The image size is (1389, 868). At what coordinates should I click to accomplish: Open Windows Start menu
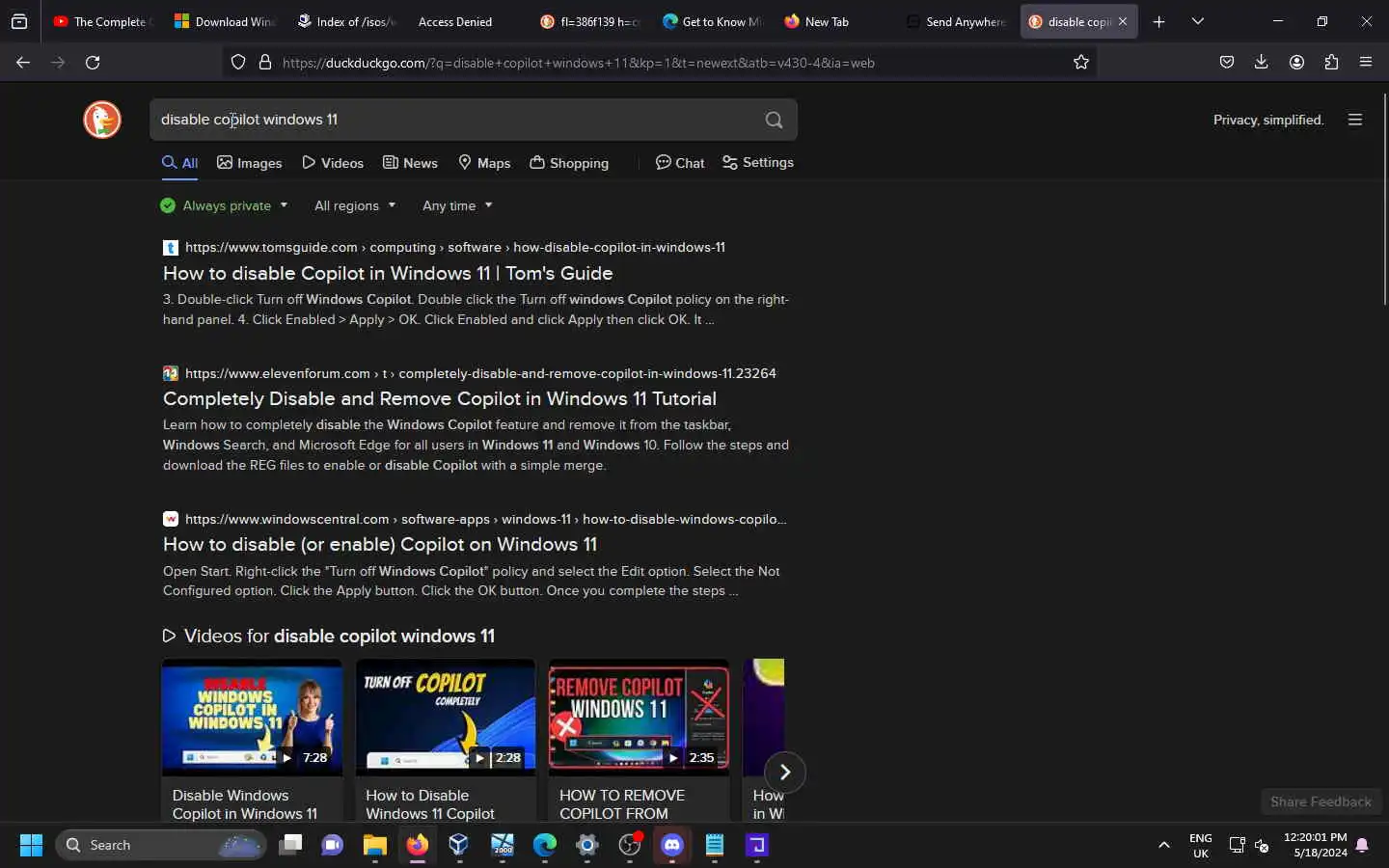tap(31, 845)
